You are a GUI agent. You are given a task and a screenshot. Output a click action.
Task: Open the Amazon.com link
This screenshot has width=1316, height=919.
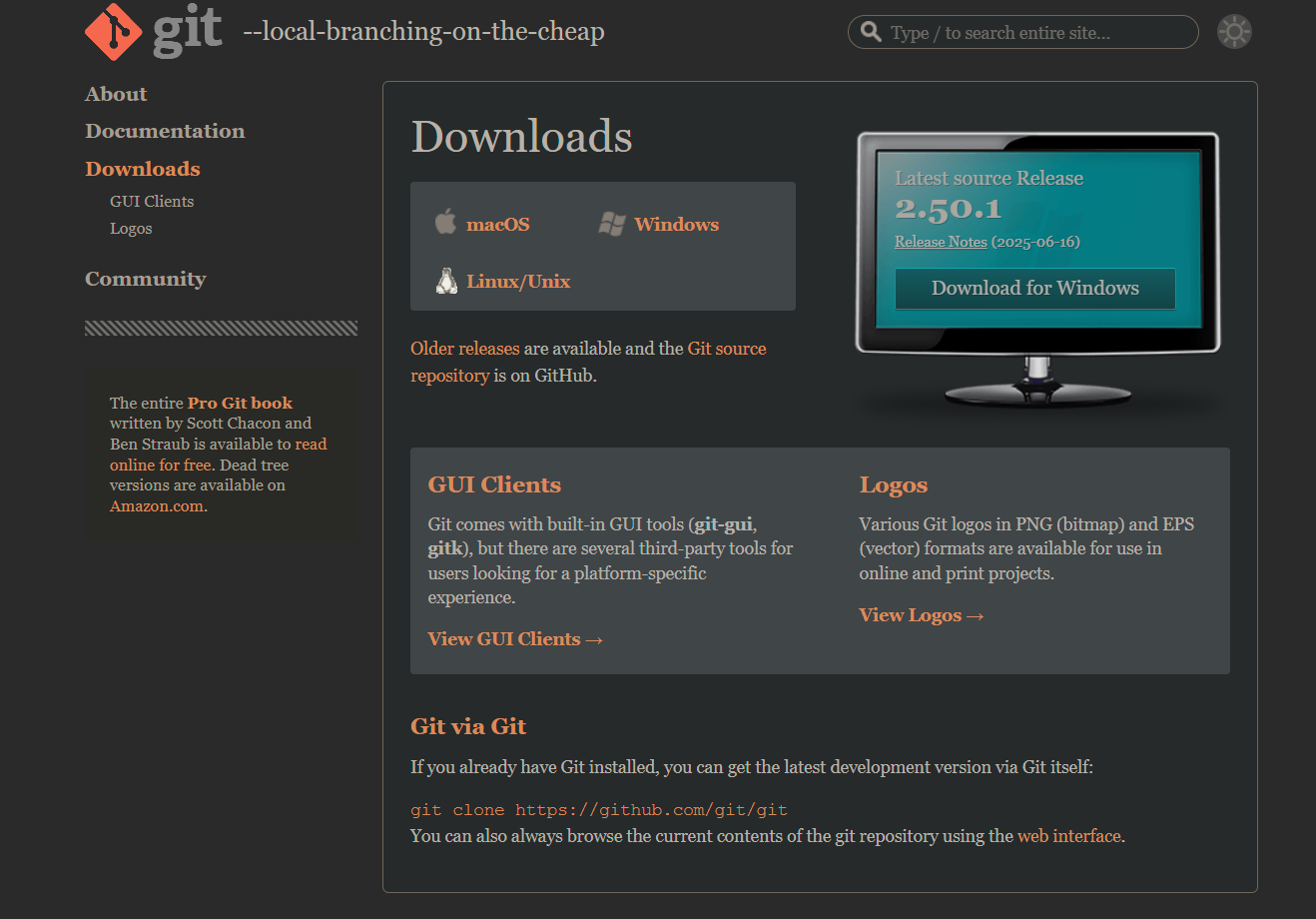click(x=157, y=506)
